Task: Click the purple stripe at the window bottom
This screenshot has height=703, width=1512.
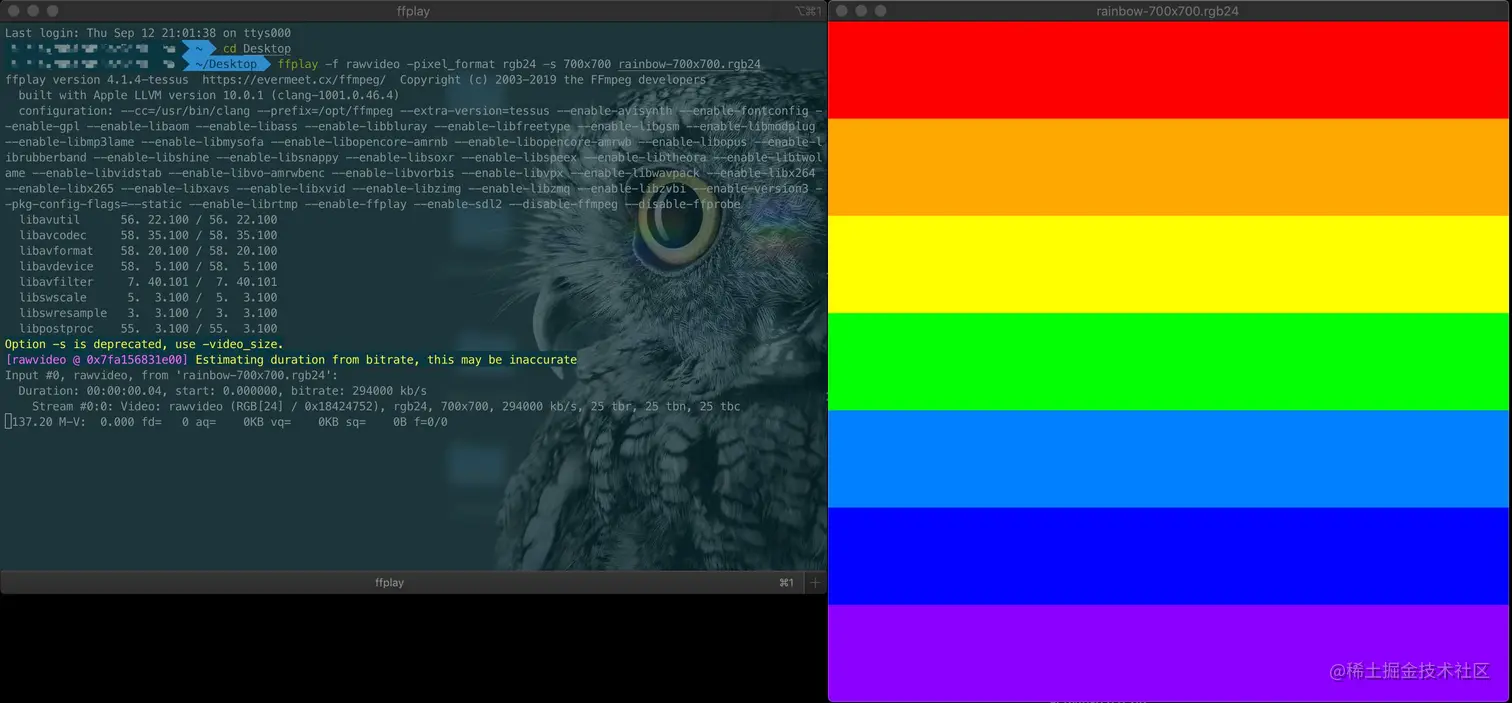Action: pos(1170,650)
